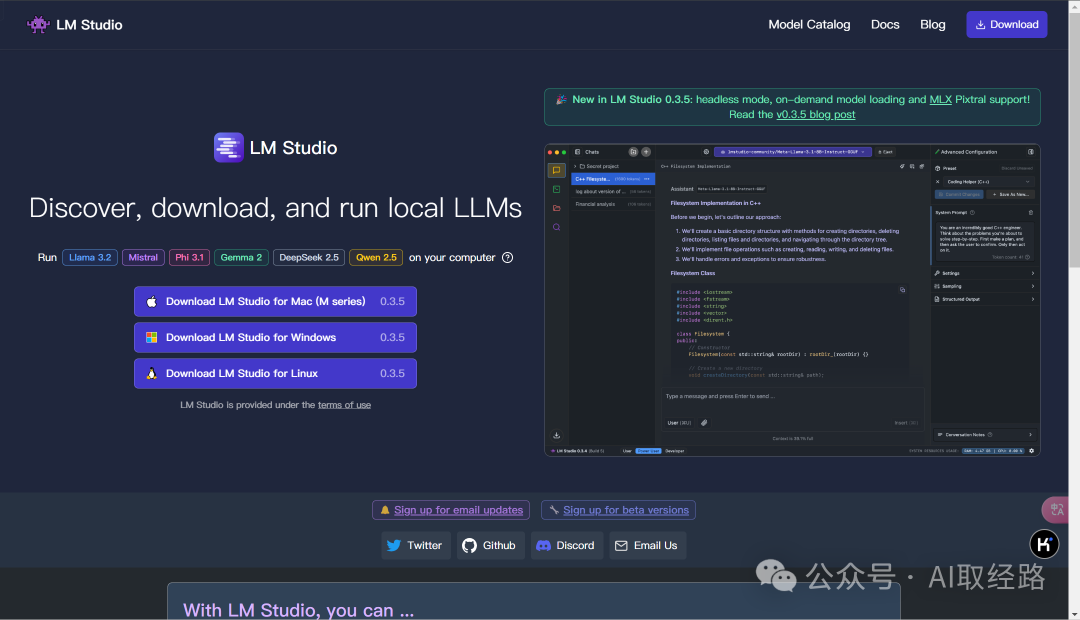
Task: Sign up for email updates
Action: point(451,510)
